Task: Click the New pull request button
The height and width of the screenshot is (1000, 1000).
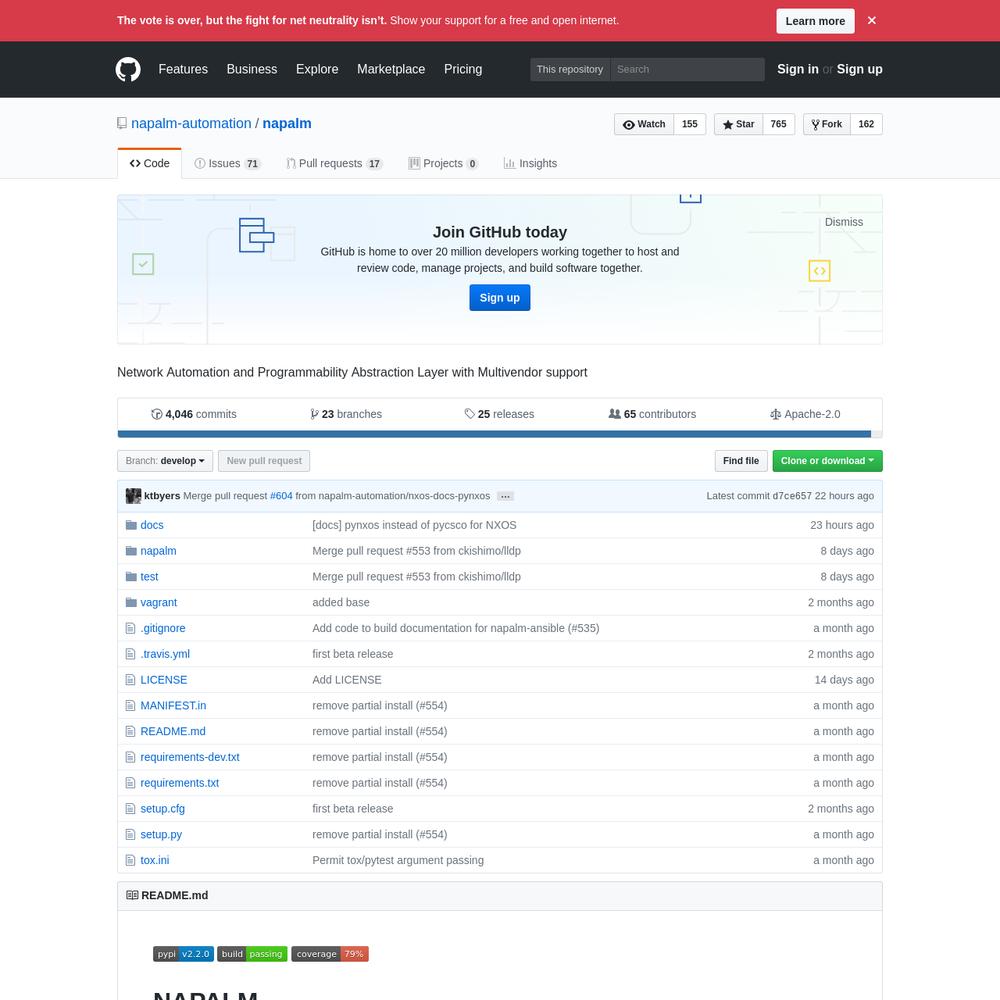Action: (264, 461)
